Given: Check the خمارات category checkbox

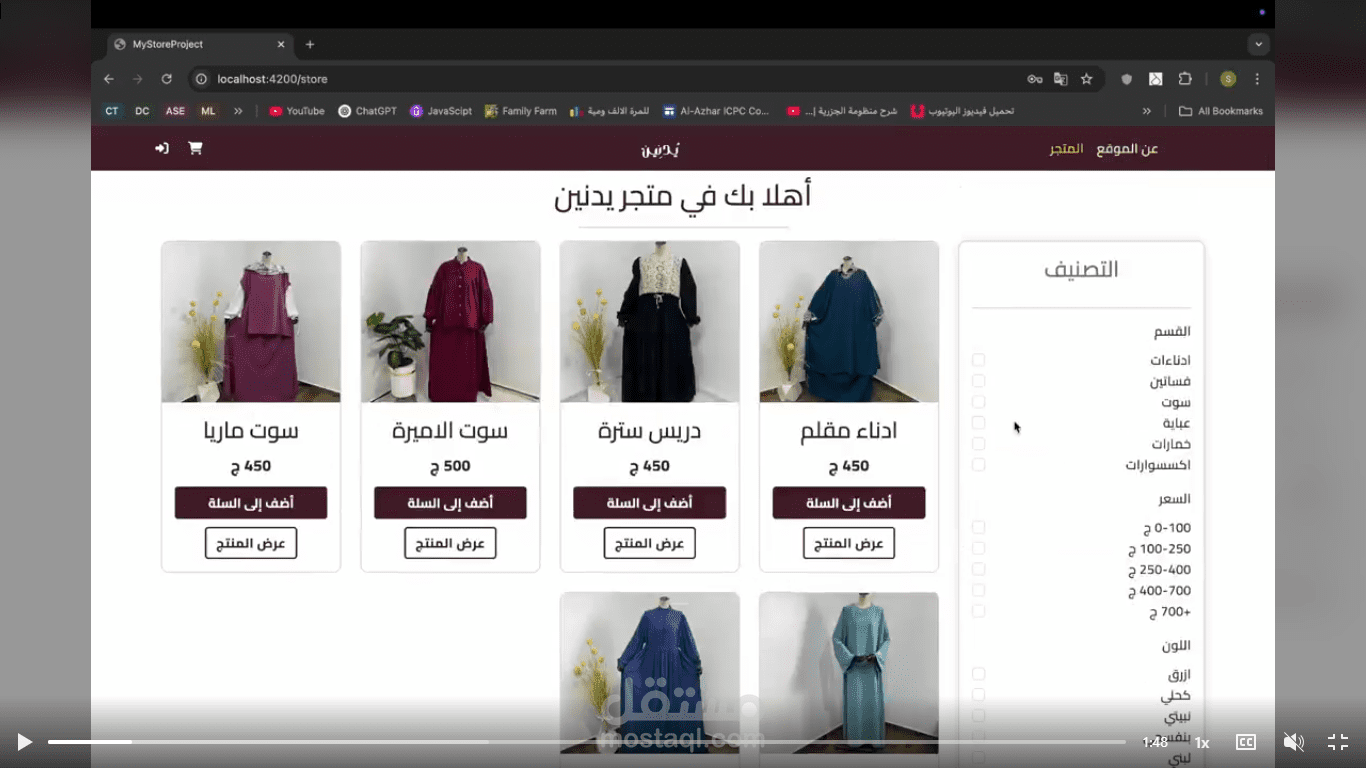Looking at the screenshot, I should [979, 444].
